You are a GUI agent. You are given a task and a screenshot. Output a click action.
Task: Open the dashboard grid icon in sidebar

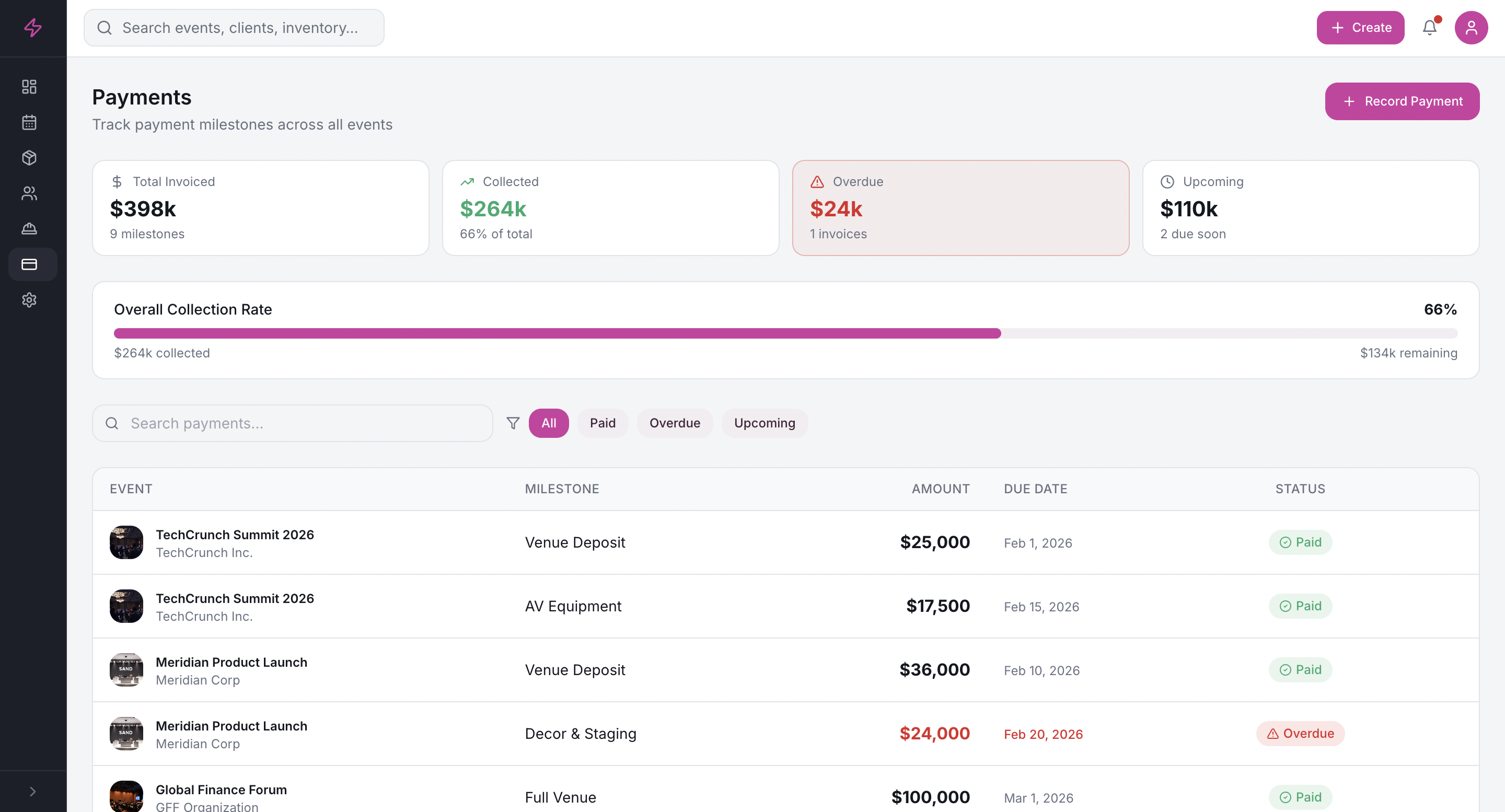pos(29,86)
